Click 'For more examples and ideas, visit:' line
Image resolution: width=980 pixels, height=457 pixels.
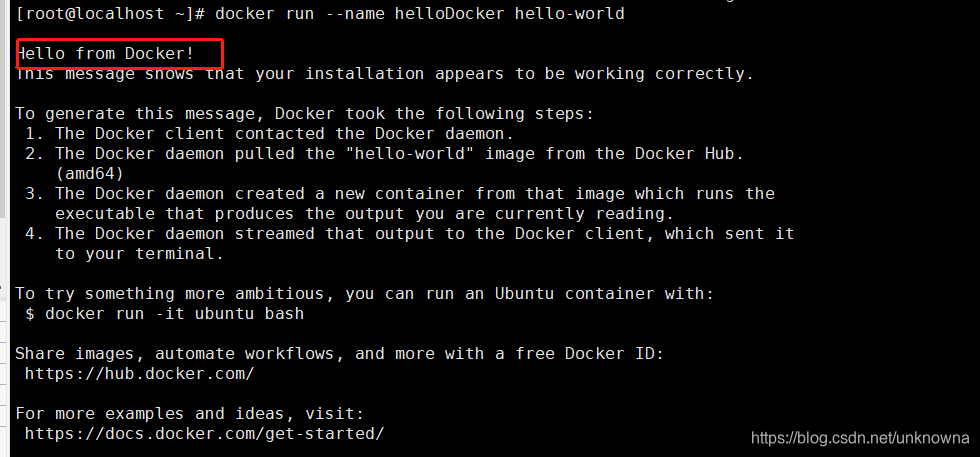(189, 414)
